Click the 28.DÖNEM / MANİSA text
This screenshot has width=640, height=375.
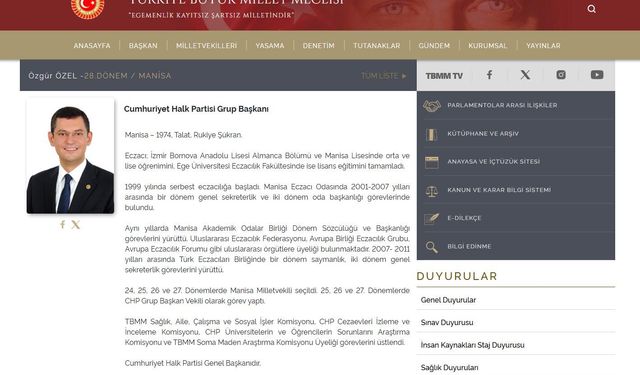(x=128, y=76)
